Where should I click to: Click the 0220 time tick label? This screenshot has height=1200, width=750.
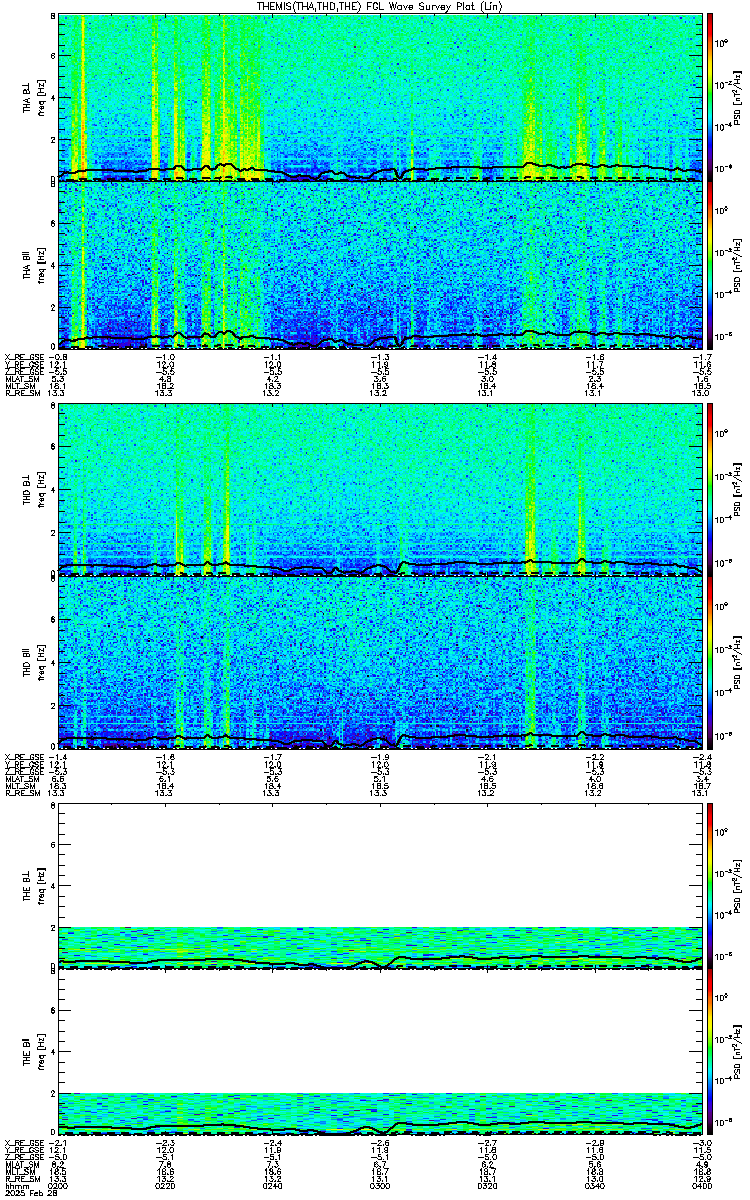[165, 1186]
